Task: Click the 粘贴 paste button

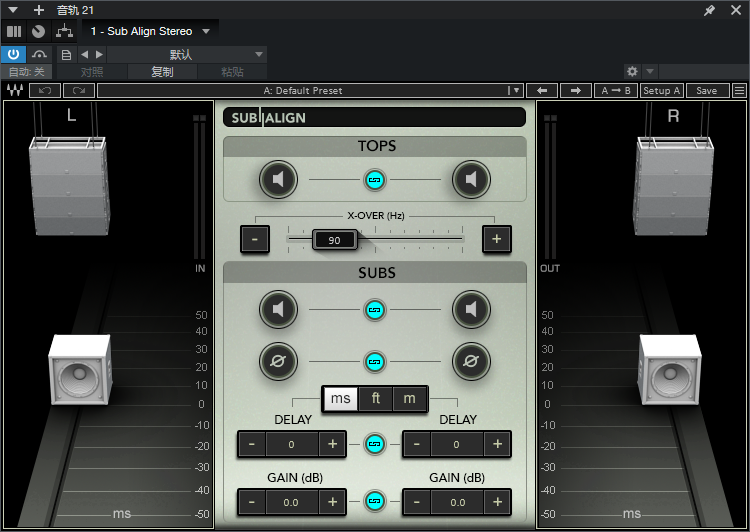Action: (x=232, y=72)
